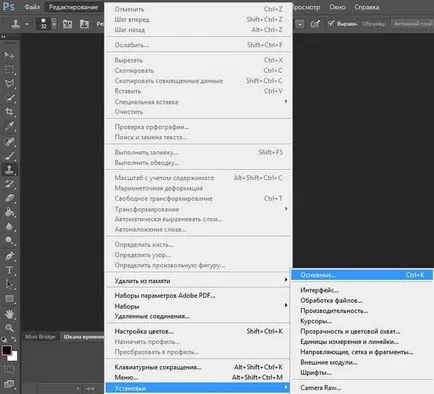Open the Установки submenu entry
The image size is (434, 394).
tap(198, 388)
